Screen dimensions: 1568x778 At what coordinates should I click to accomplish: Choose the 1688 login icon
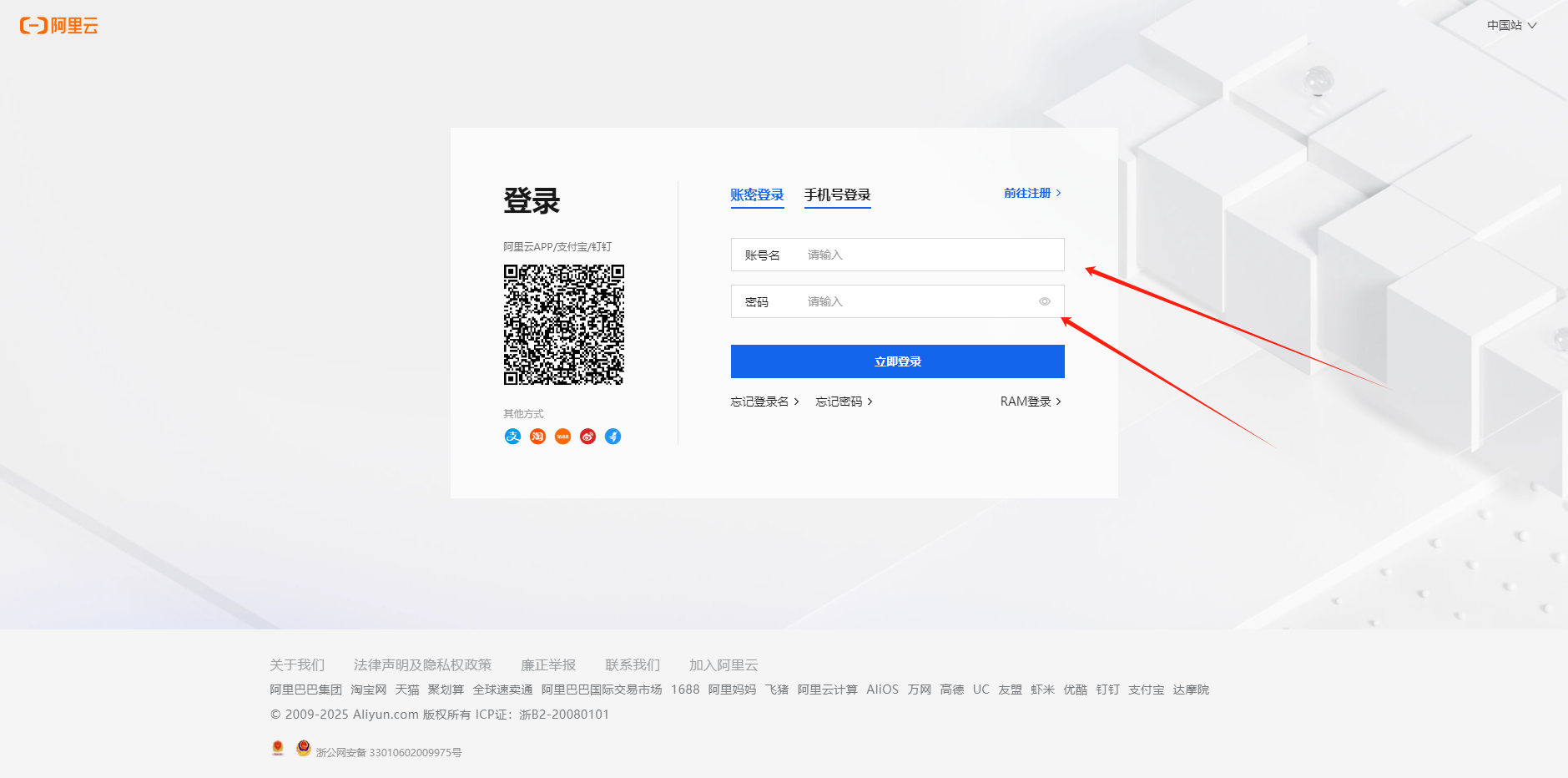point(562,436)
